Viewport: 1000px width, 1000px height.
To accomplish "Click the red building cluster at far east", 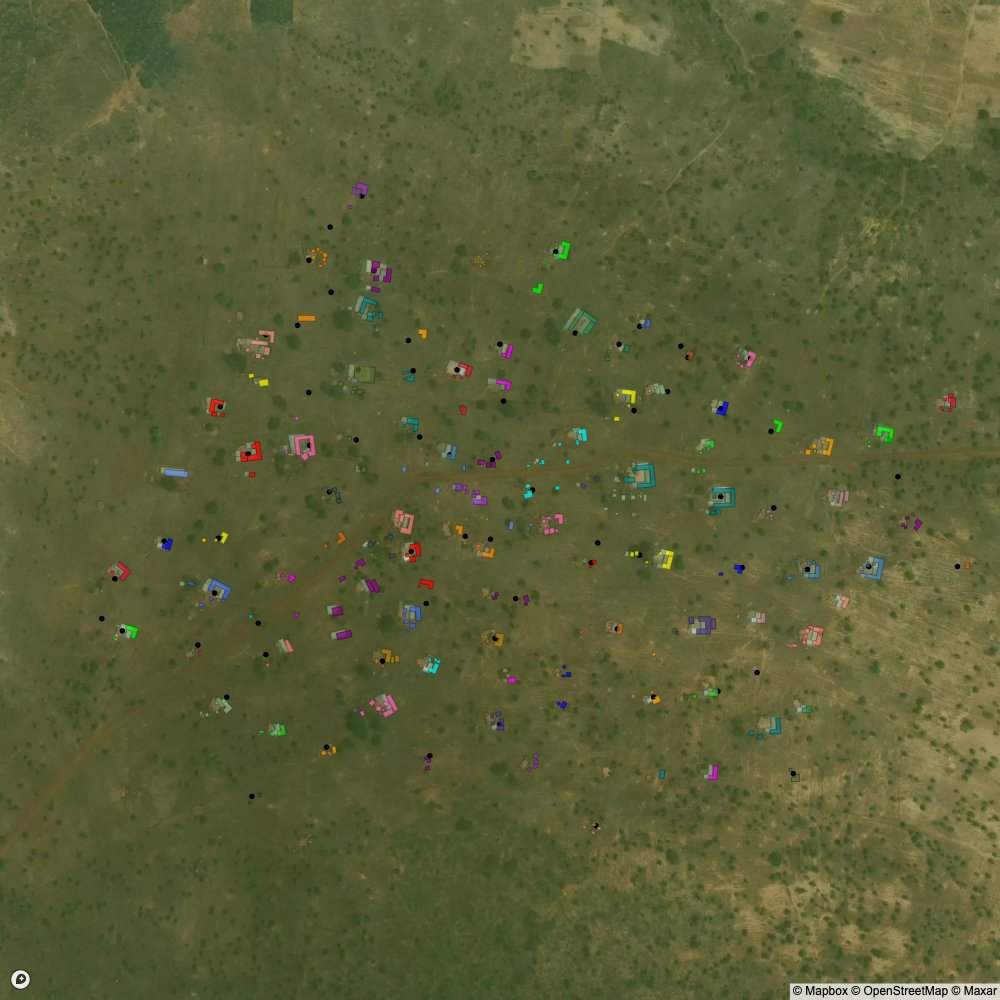I will 946,402.
